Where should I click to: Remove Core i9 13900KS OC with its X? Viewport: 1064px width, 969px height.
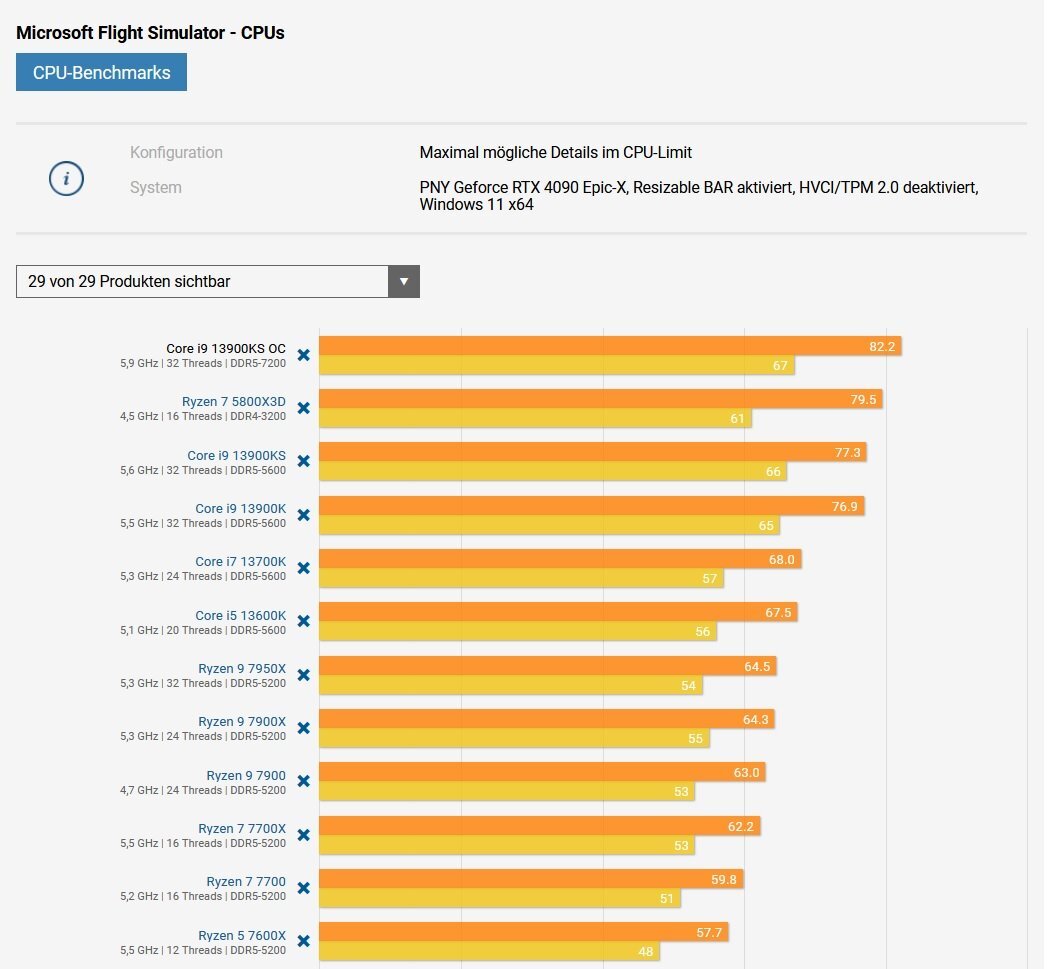304,355
